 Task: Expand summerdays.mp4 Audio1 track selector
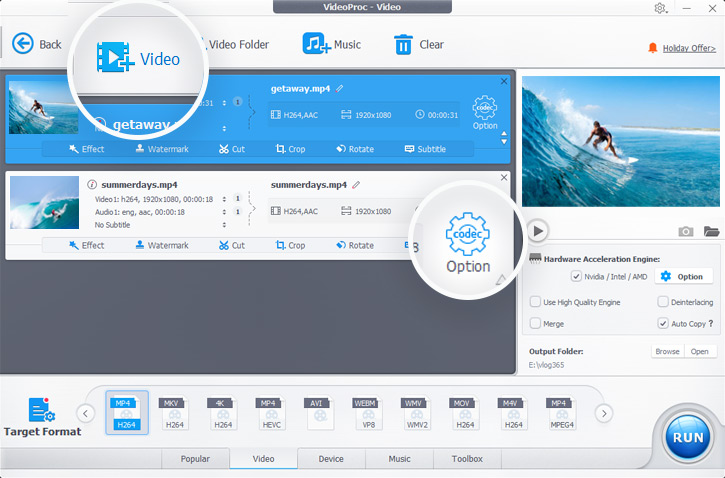pos(224,212)
